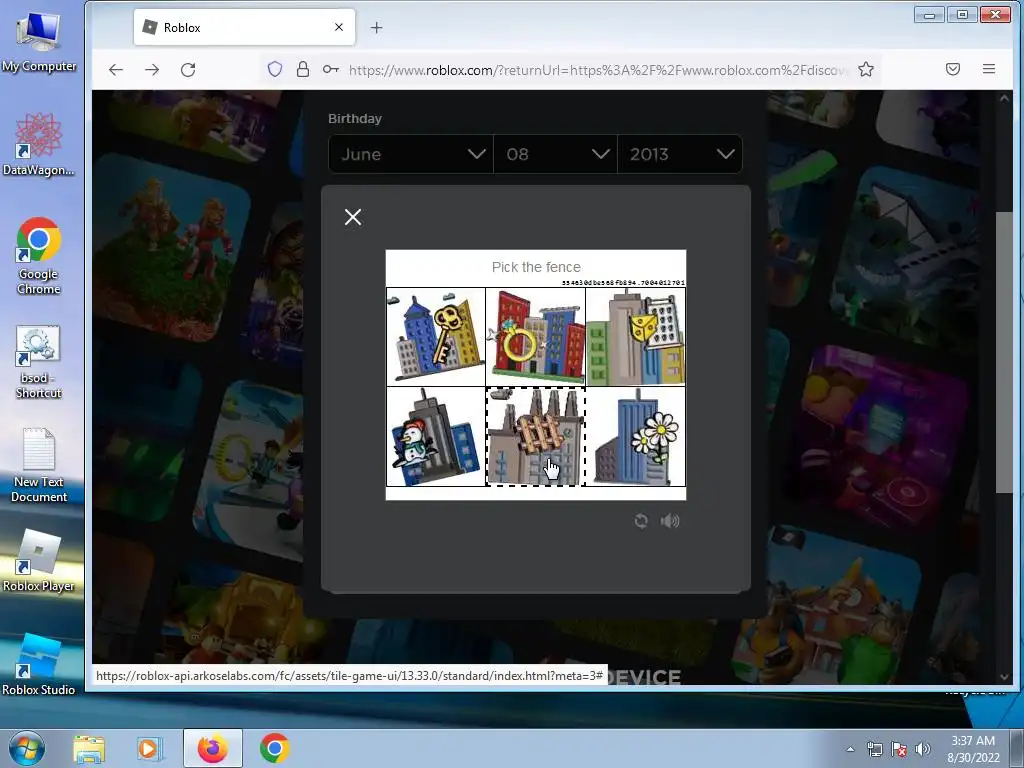Open Windows Media Player taskbar icon

(x=149, y=748)
